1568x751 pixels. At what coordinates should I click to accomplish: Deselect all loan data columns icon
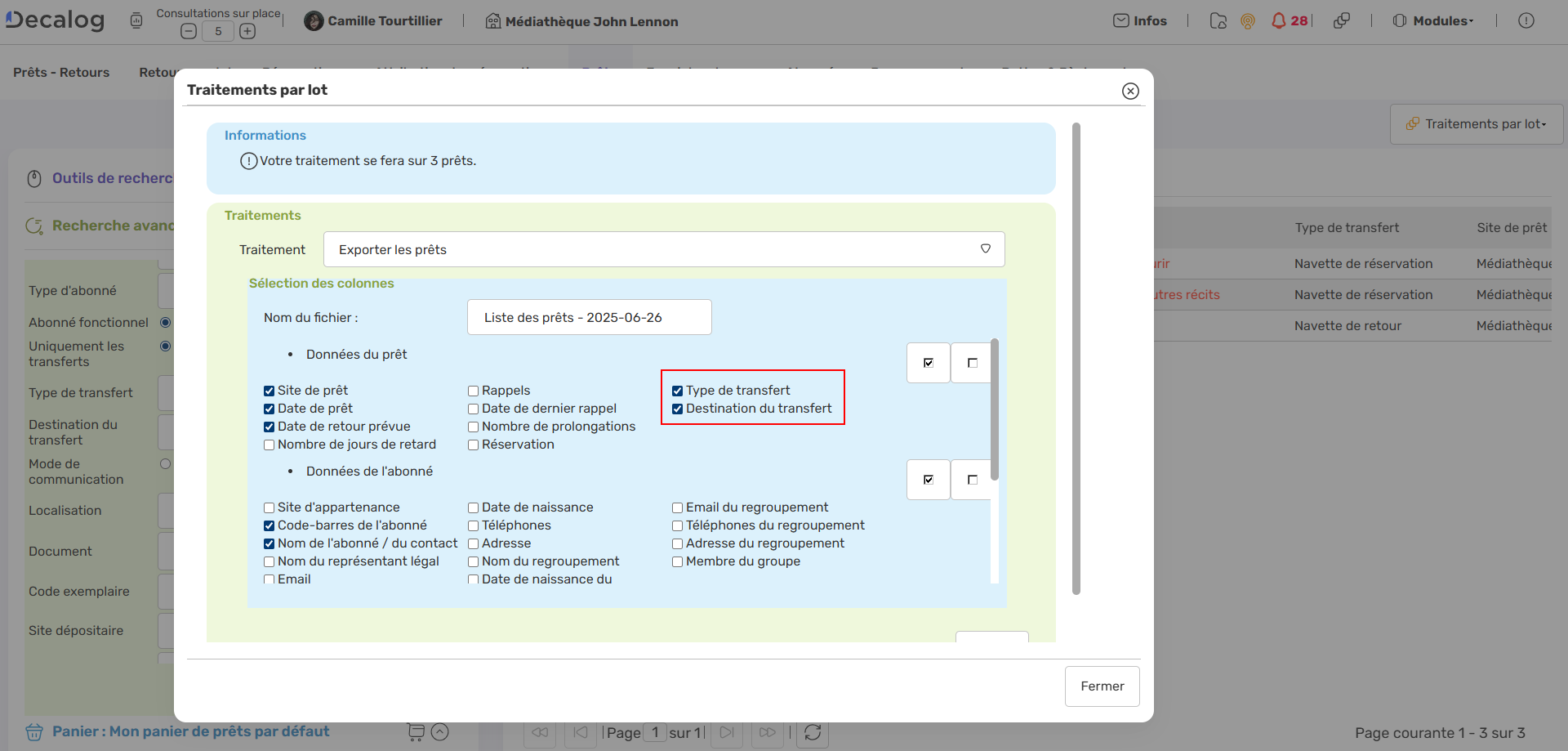pos(972,363)
